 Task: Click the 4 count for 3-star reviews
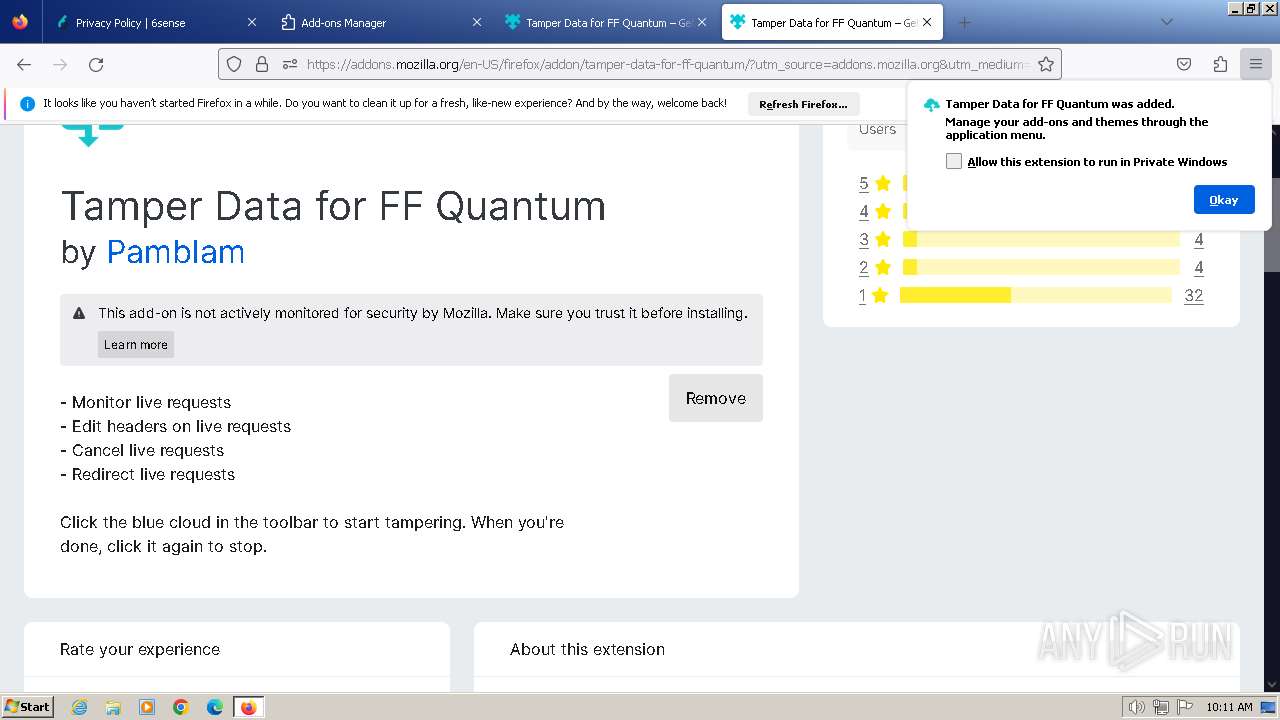[x=1198, y=239]
